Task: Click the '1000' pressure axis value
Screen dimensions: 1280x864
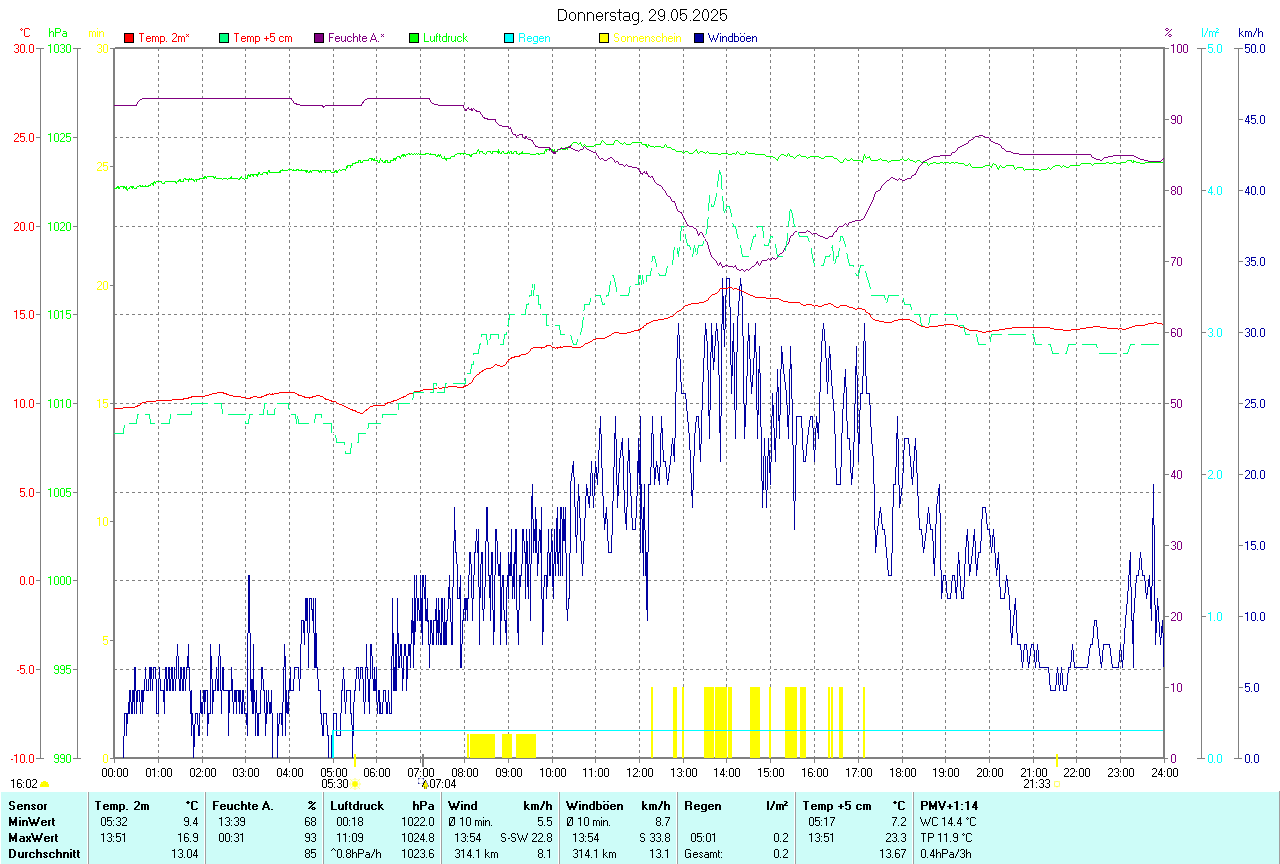Action: tap(59, 581)
